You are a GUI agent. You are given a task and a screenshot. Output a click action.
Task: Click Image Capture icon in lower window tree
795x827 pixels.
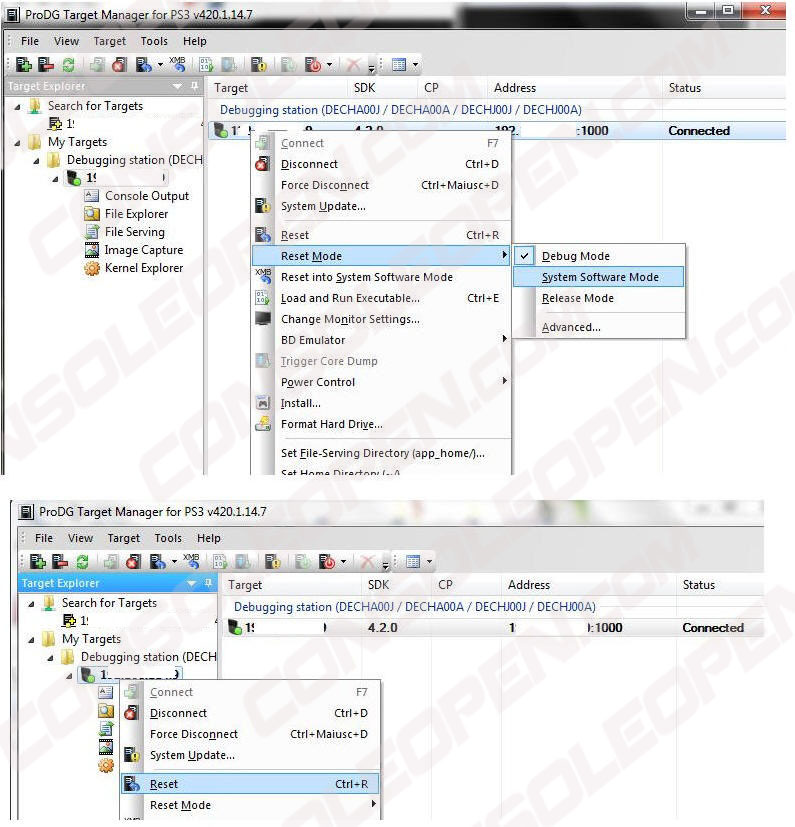106,747
